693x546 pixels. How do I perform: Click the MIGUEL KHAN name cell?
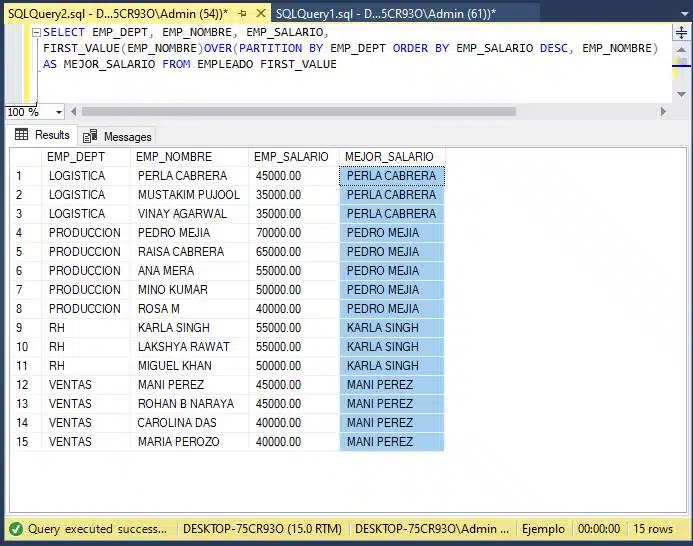click(189, 366)
